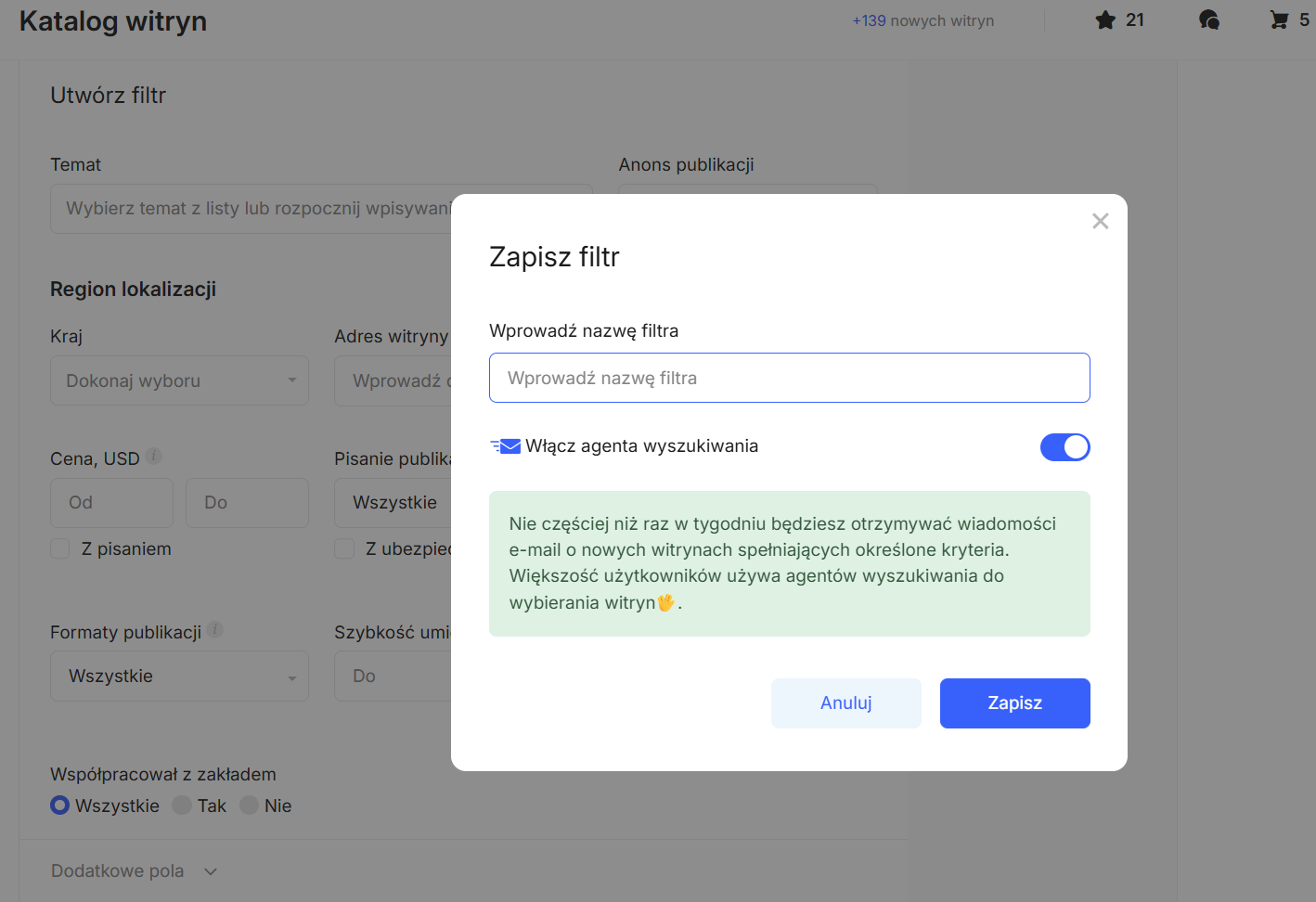The height and width of the screenshot is (902, 1316).
Task: Open the chat messages icon
Action: (x=1208, y=20)
